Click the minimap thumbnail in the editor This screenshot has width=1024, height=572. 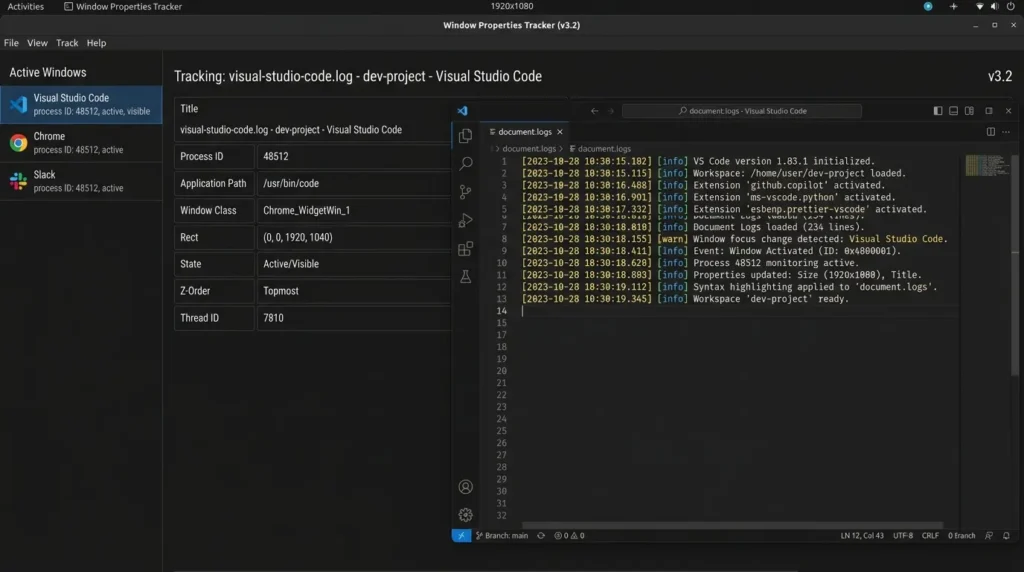(987, 165)
